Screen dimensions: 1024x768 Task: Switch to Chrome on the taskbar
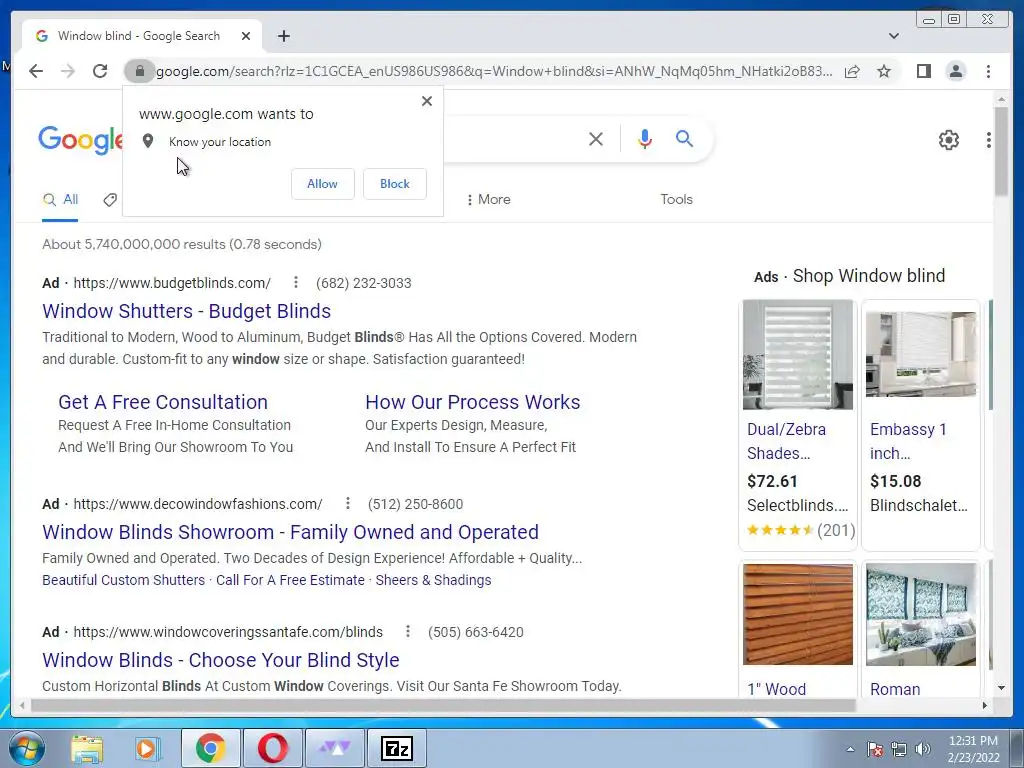pos(210,748)
